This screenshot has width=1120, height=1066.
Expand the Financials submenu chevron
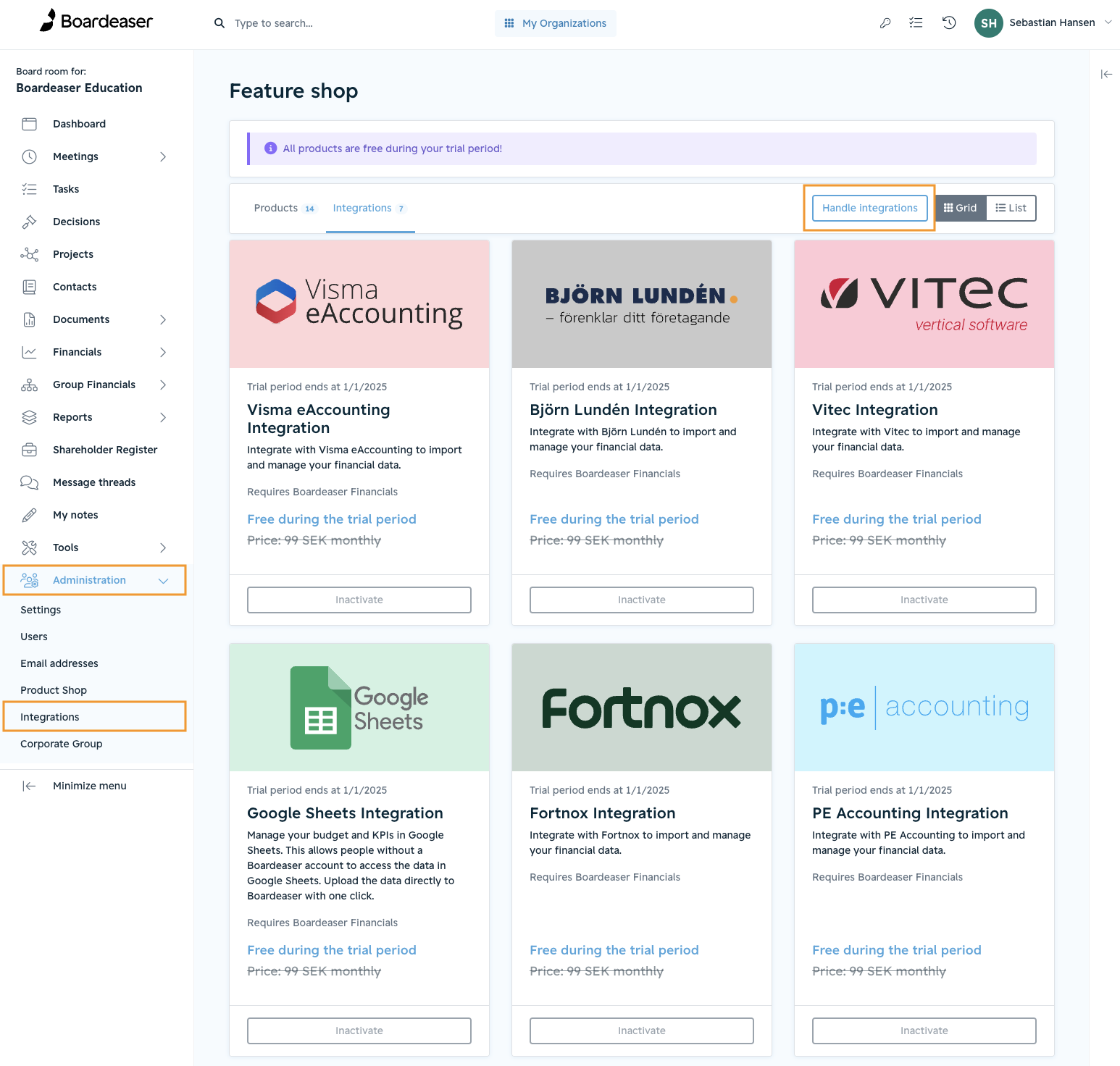163,352
